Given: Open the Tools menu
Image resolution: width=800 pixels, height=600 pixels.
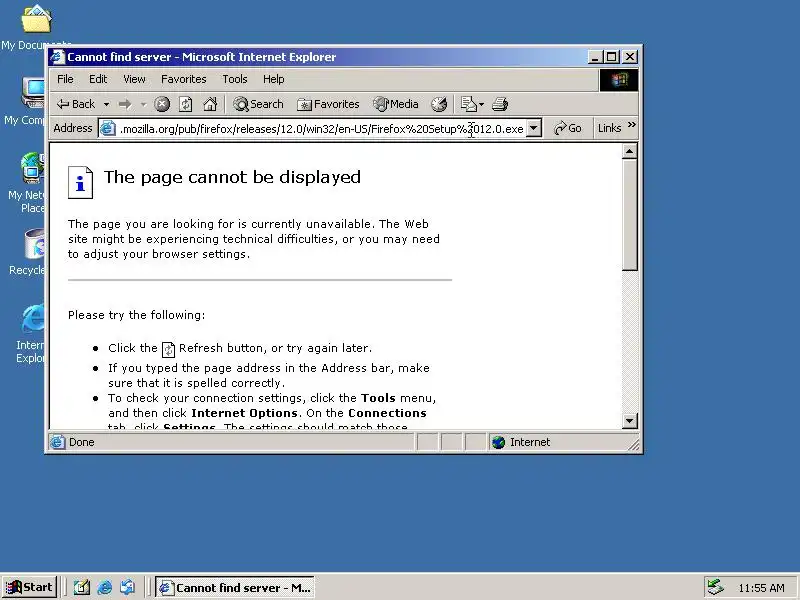Looking at the screenshot, I should [x=235, y=79].
